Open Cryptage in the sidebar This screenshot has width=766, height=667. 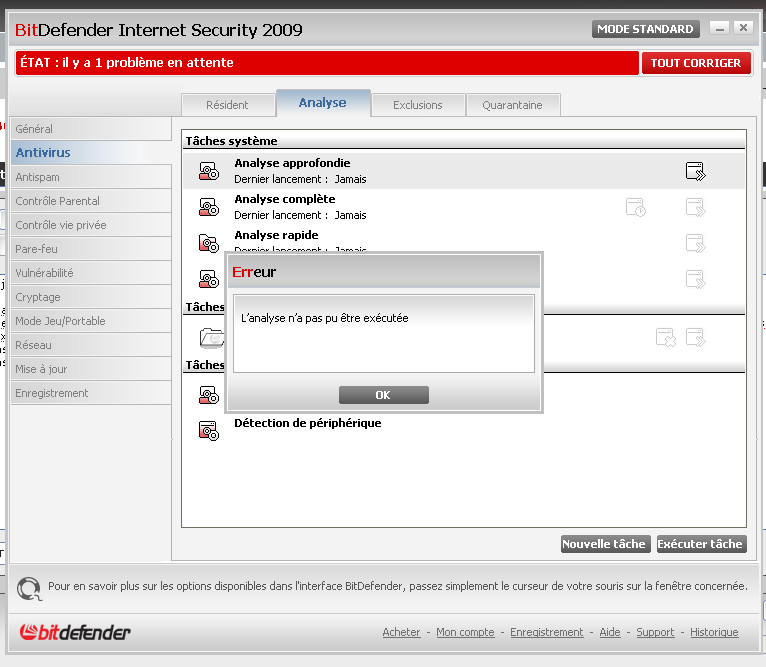[91, 297]
